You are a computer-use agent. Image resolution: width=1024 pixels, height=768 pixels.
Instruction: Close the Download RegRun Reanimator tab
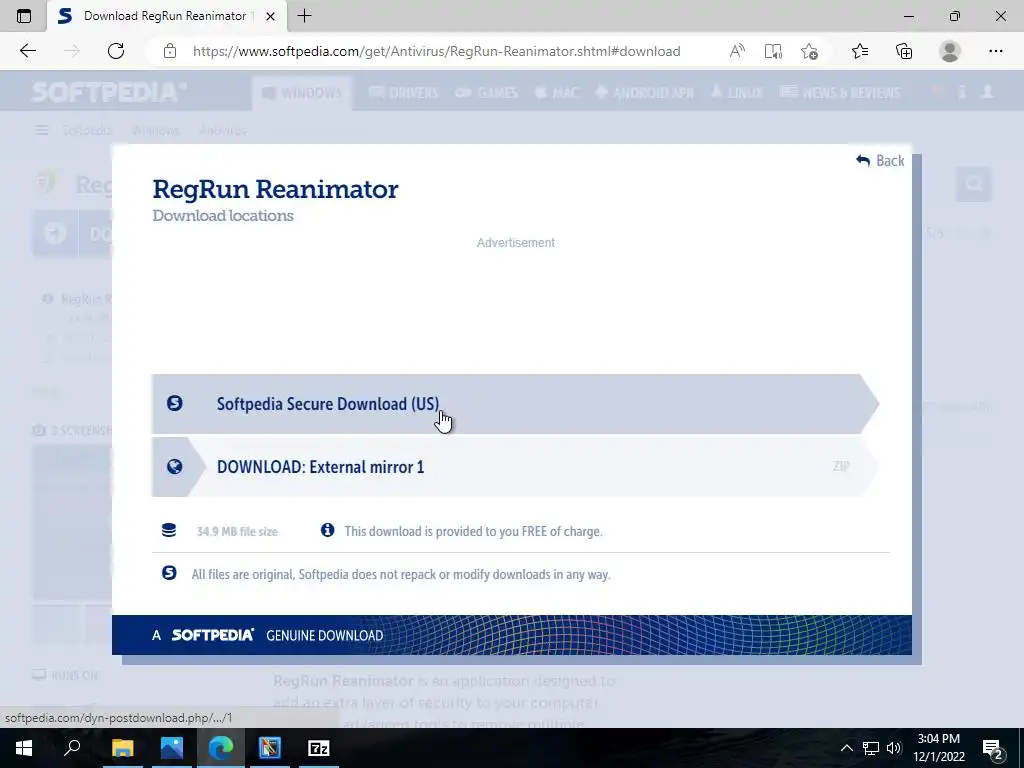click(x=270, y=16)
